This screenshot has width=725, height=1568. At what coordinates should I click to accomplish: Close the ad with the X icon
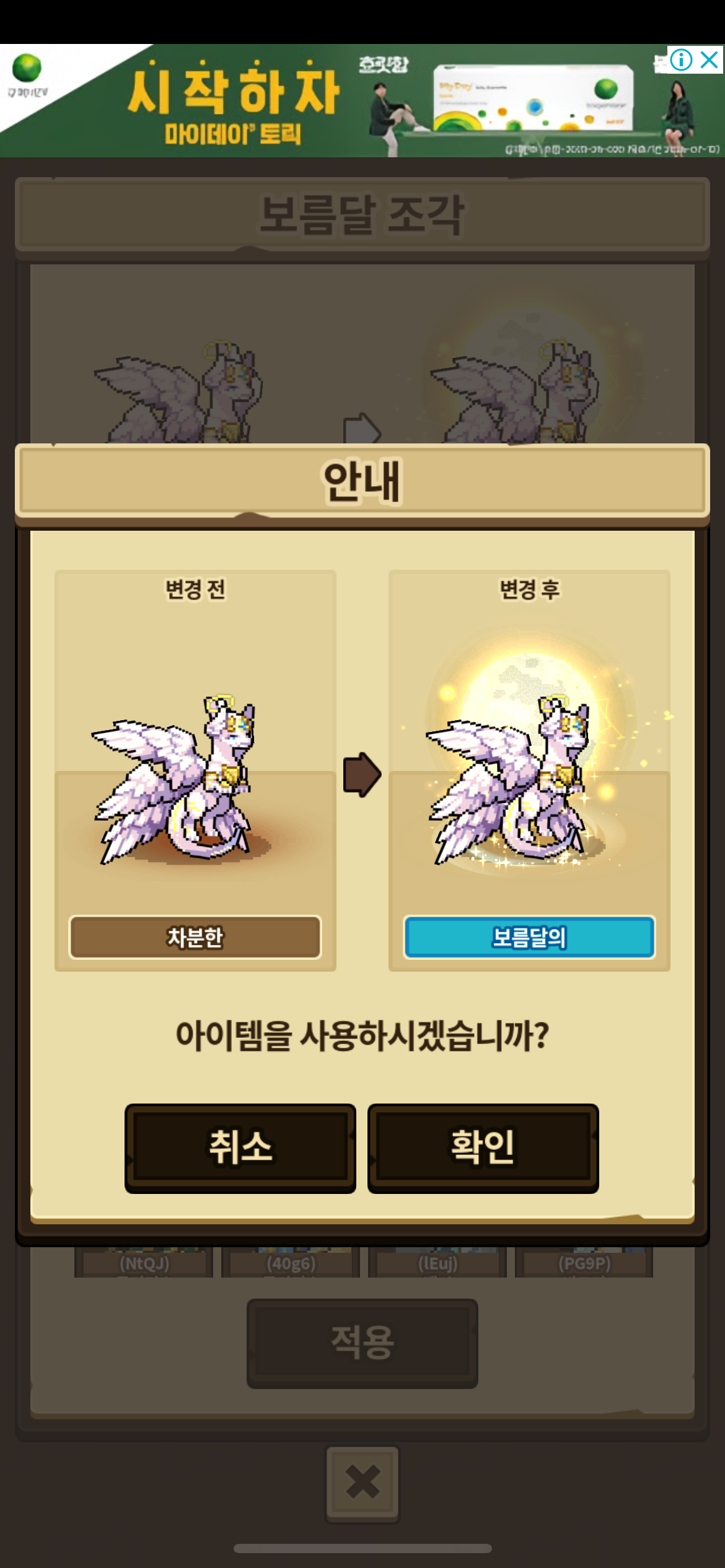pyautogui.click(x=710, y=60)
